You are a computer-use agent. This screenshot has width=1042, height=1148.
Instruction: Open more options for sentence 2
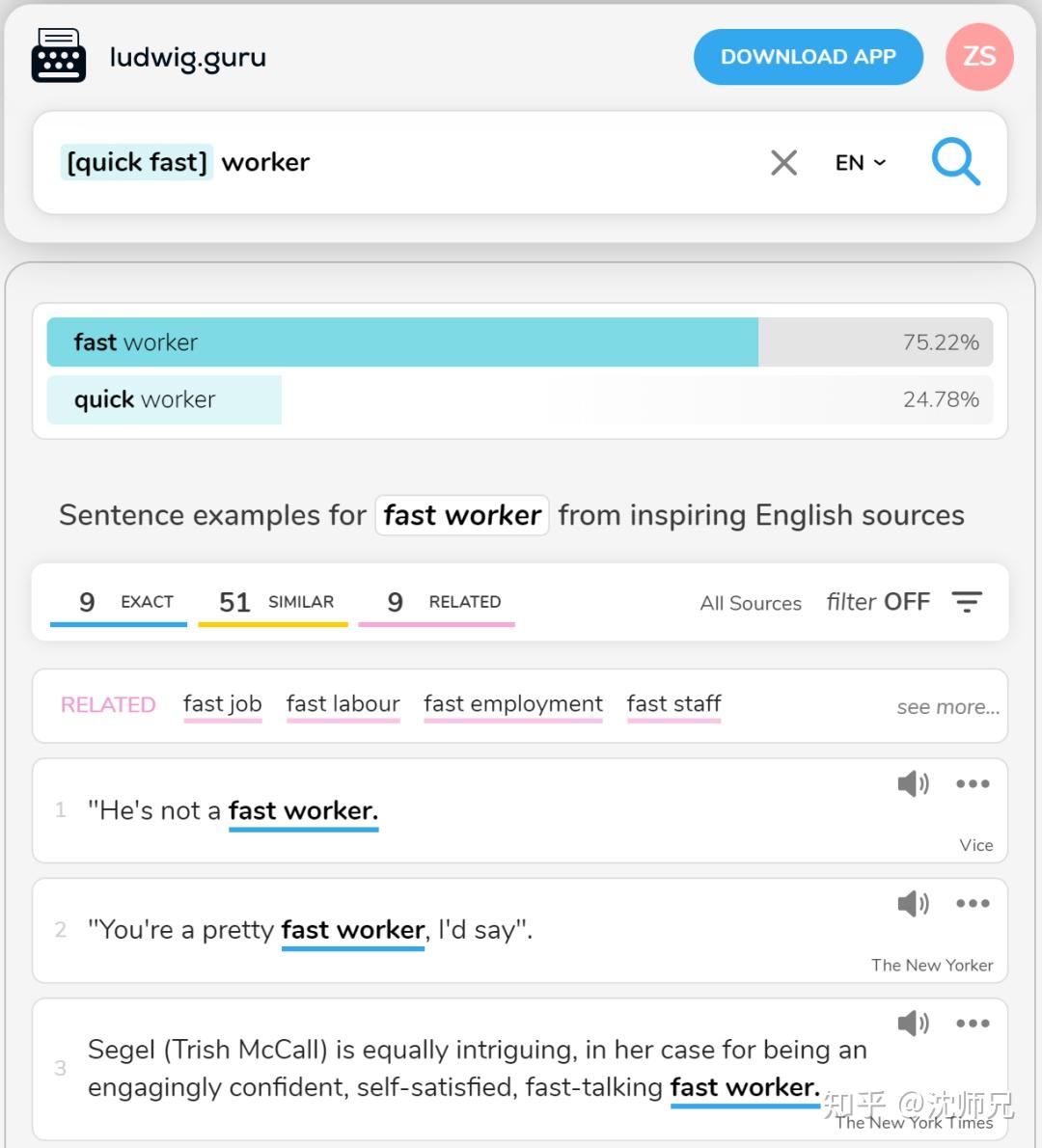[x=973, y=903]
